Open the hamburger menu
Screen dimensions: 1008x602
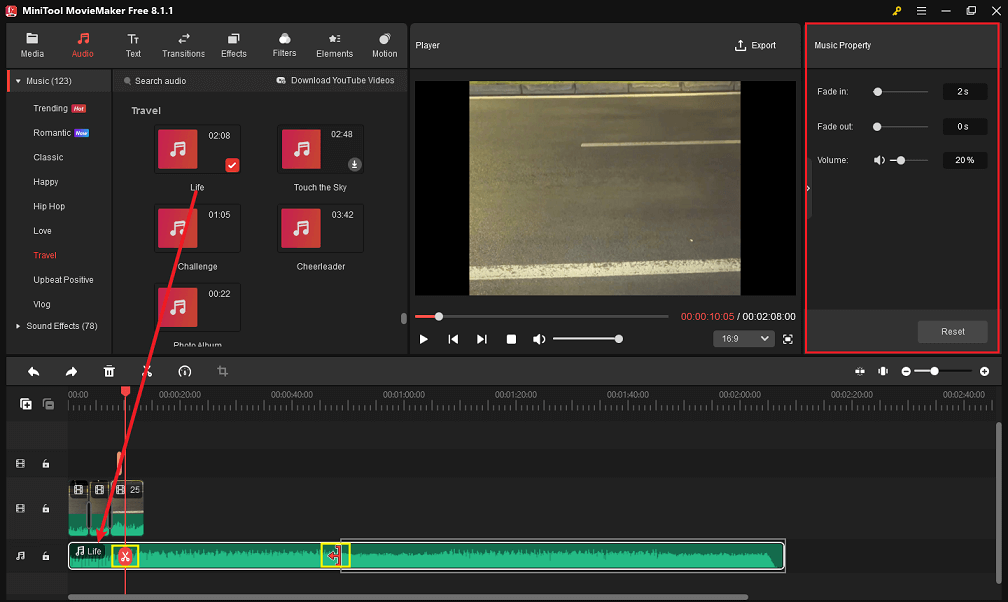coord(921,11)
